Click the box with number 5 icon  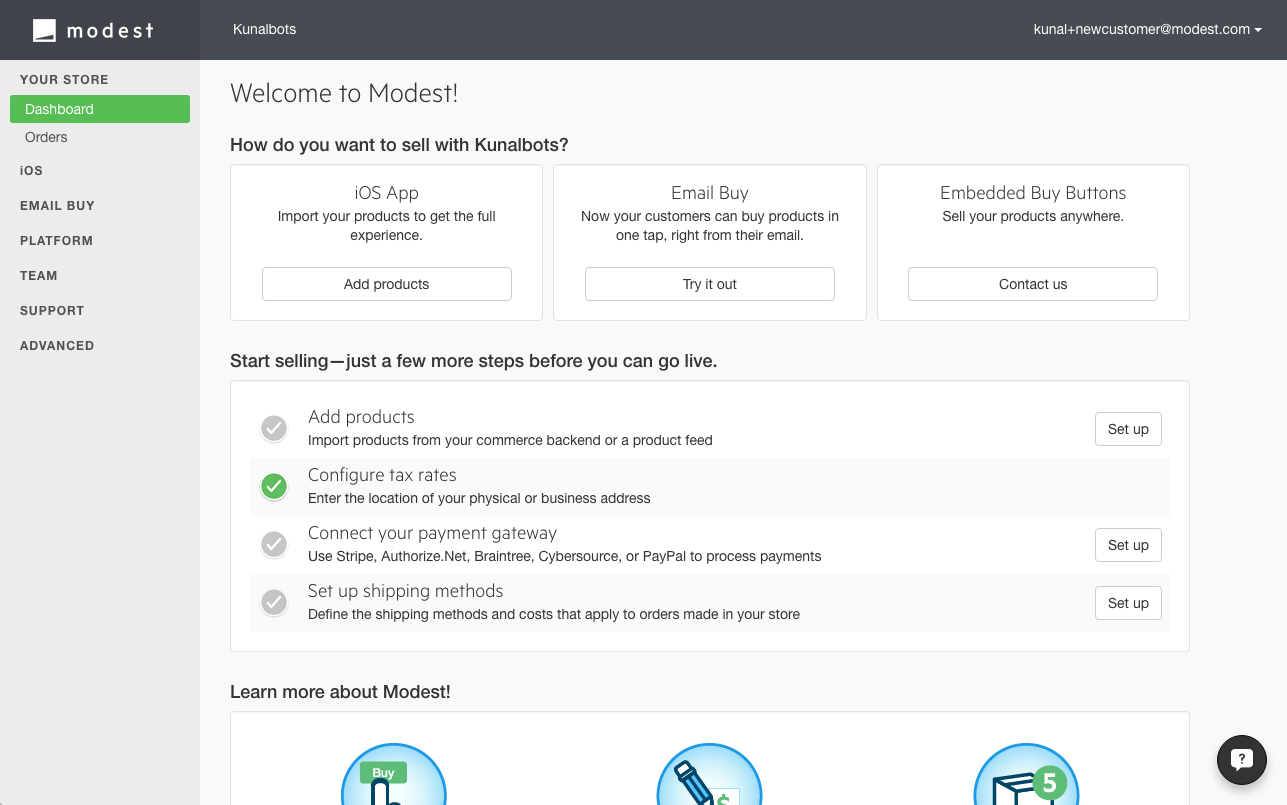click(x=1025, y=776)
